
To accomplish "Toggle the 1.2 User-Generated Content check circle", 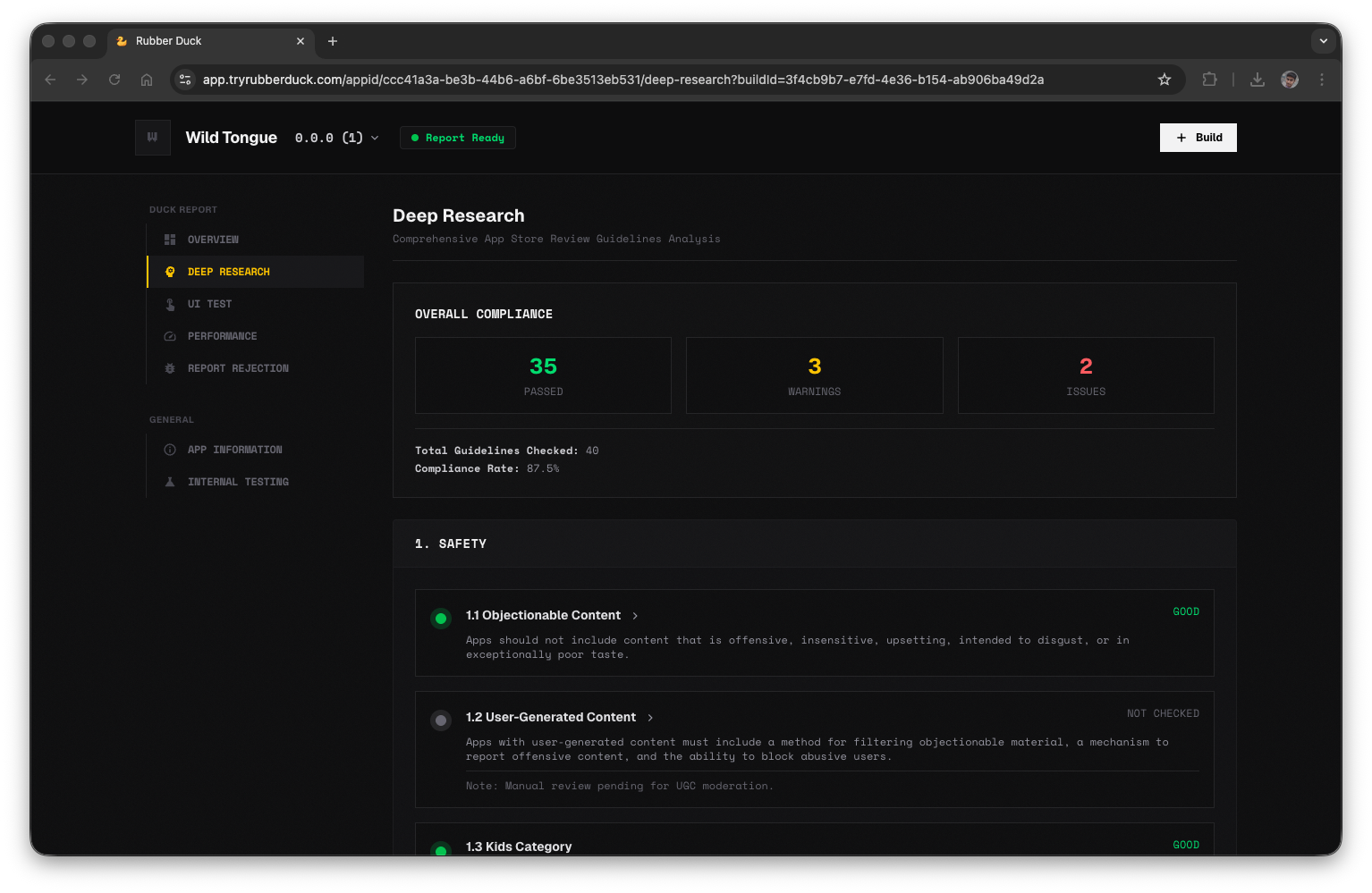I will click(441, 720).
